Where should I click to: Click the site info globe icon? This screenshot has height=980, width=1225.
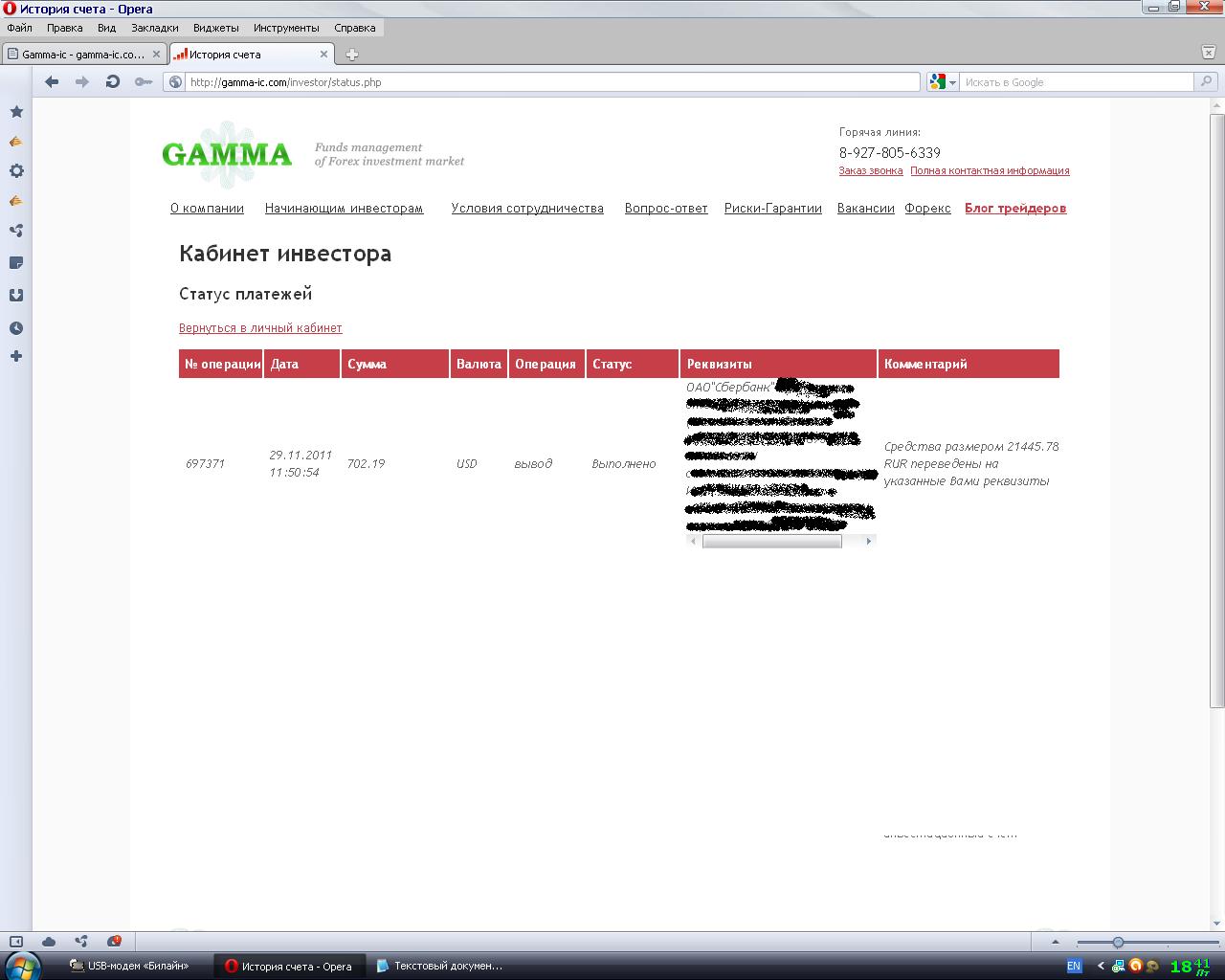(x=175, y=82)
